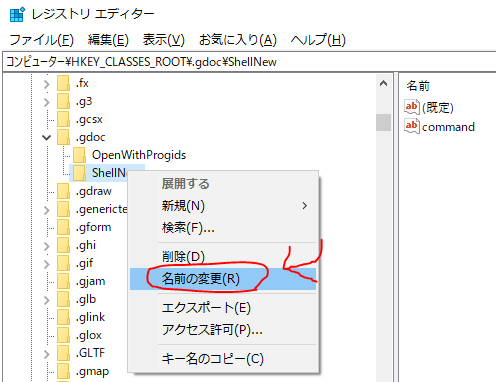
Task: Choose キー名のコピー(C) in context menu
Action: pos(223,359)
